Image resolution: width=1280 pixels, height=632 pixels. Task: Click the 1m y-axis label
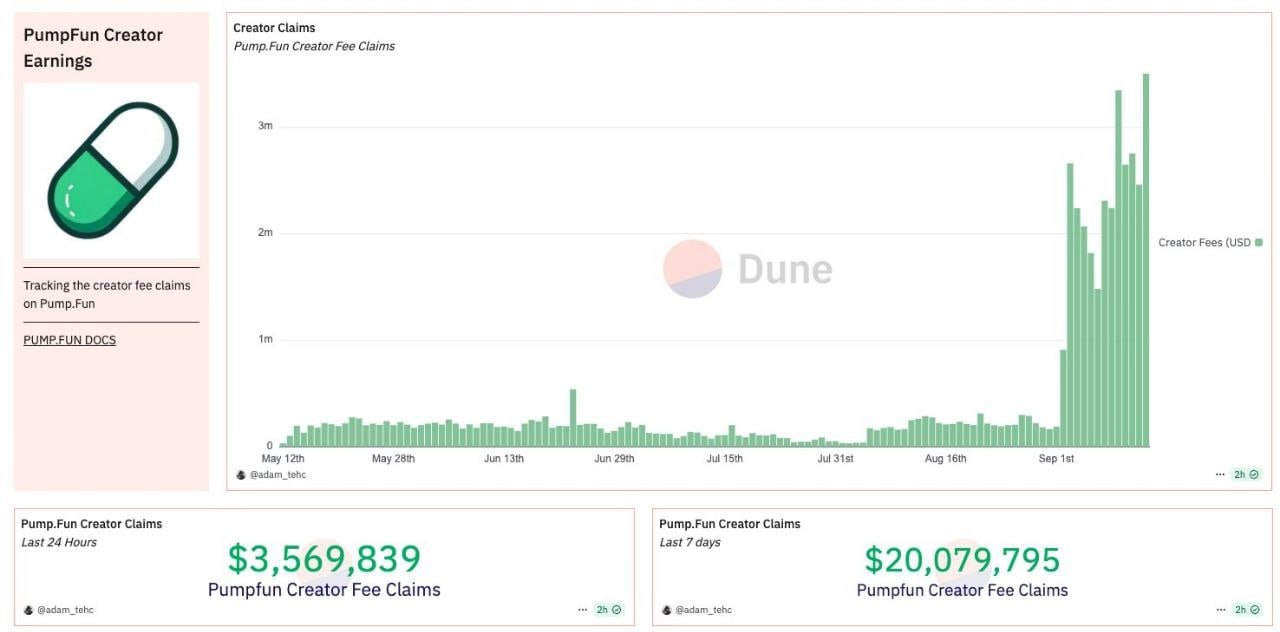point(265,339)
